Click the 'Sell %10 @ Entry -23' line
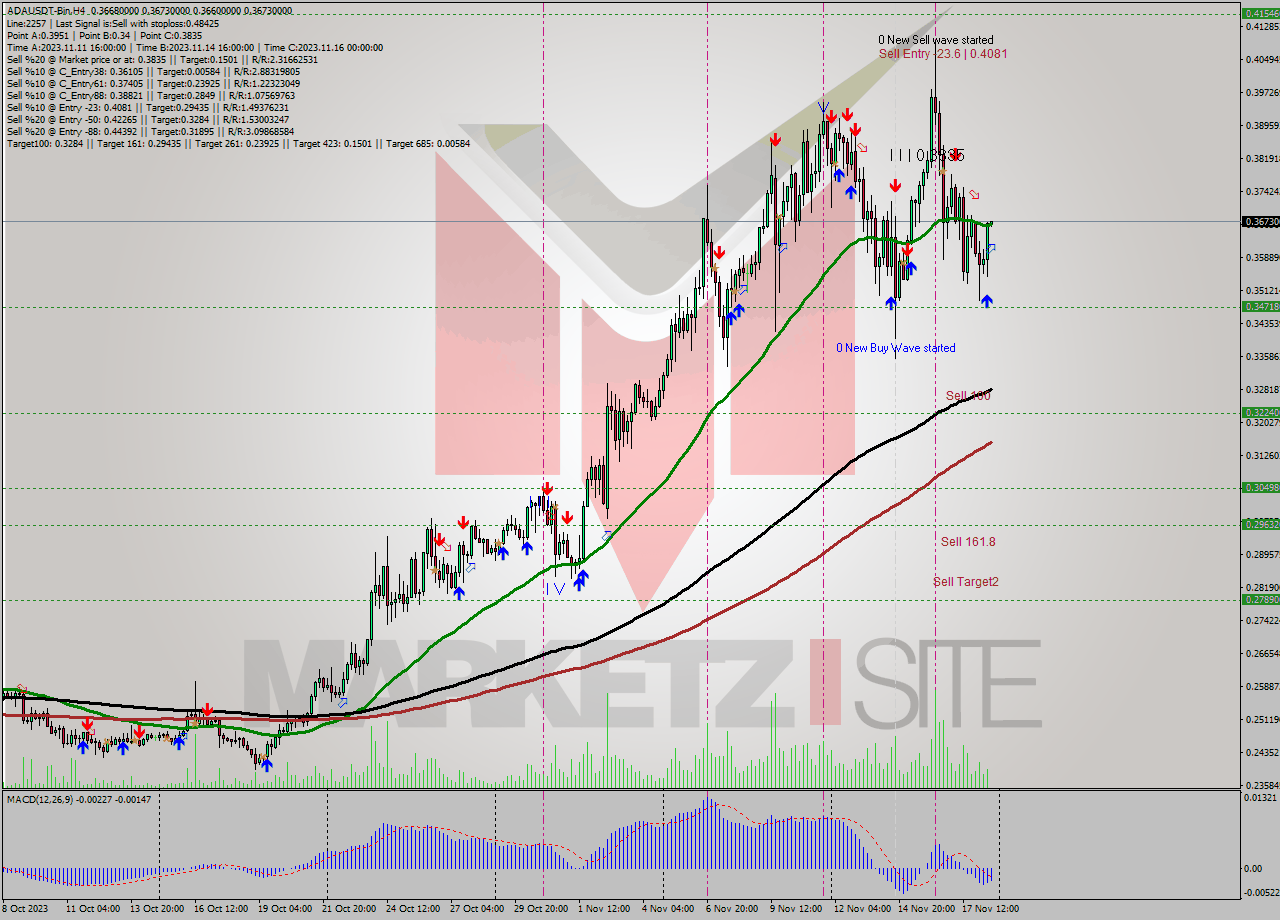The height and width of the screenshot is (920, 1280). click(x=149, y=107)
